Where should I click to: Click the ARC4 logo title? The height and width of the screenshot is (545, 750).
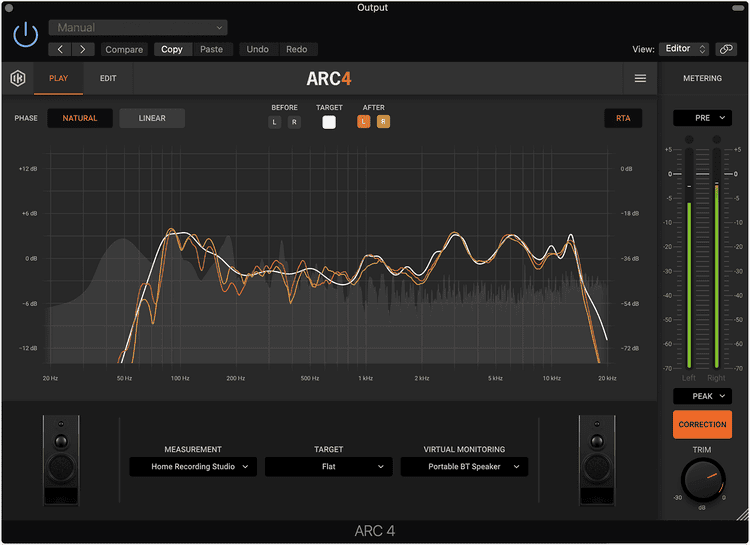pos(329,79)
